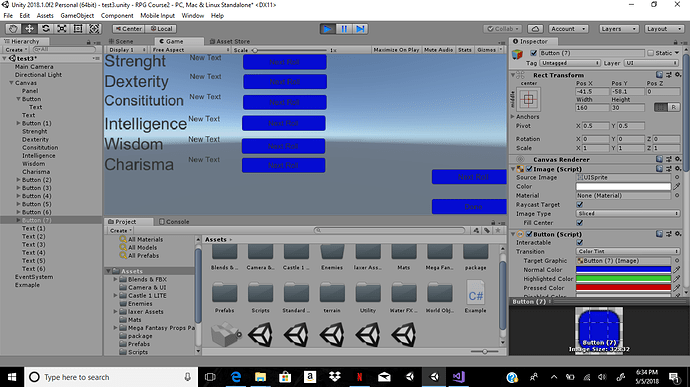The image size is (690, 387).
Task: Select the Move tool
Action: [29, 29]
